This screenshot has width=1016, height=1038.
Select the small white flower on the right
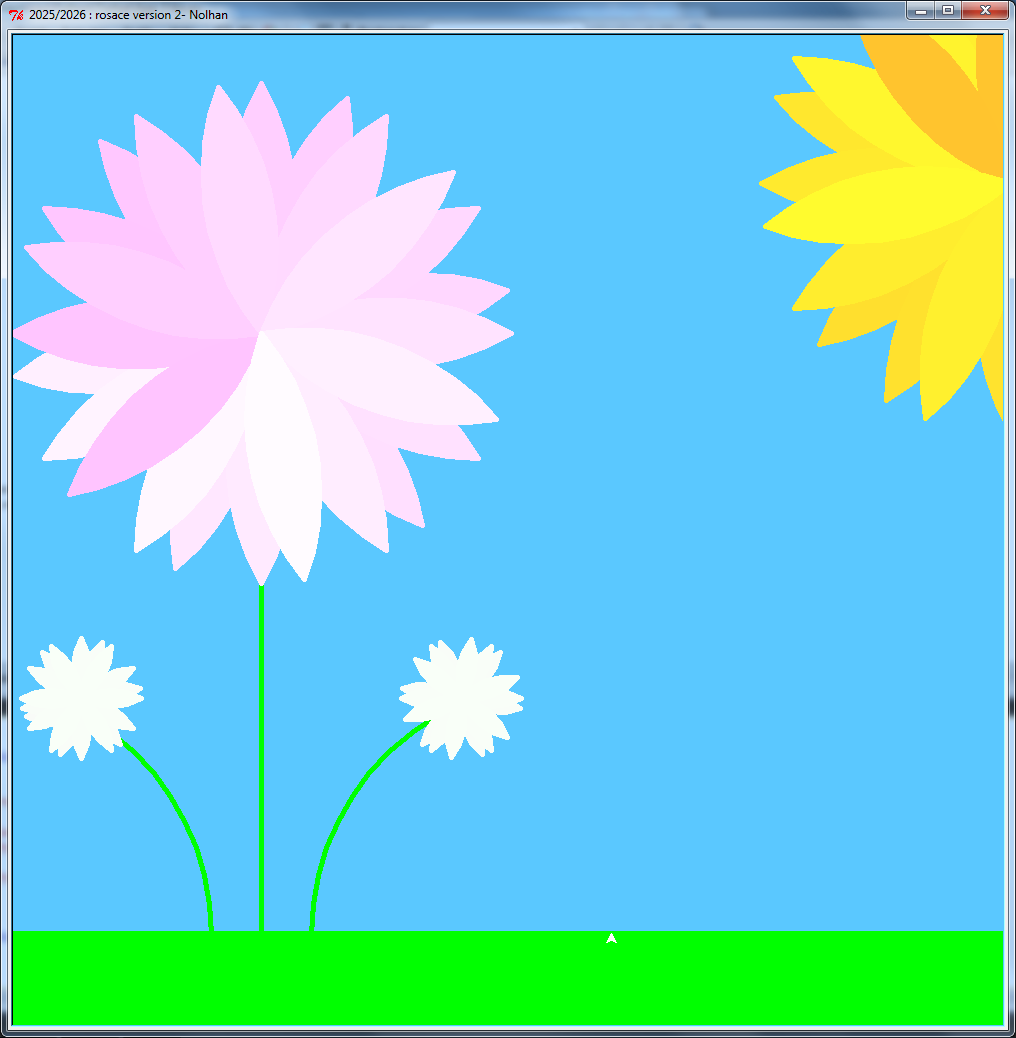[461, 697]
